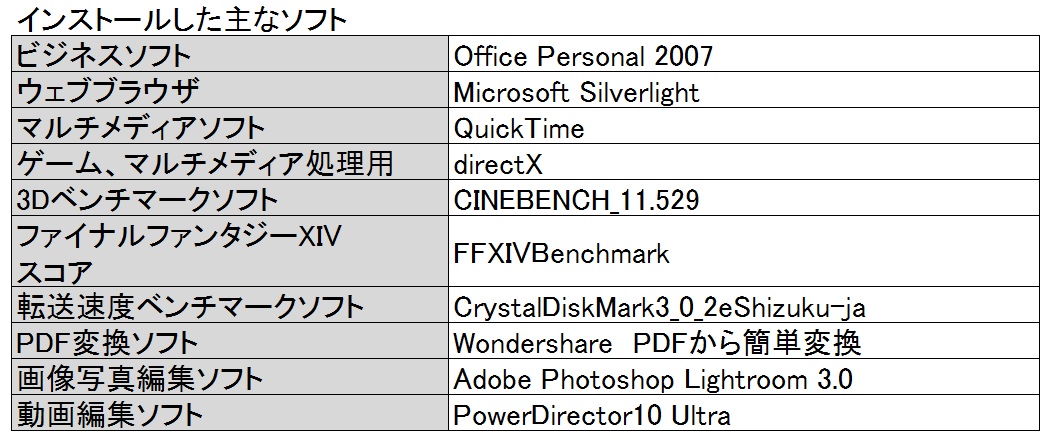Select the 画像写真編集ソフト cell
Viewport: 1047px width, 438px height.
click(x=229, y=378)
